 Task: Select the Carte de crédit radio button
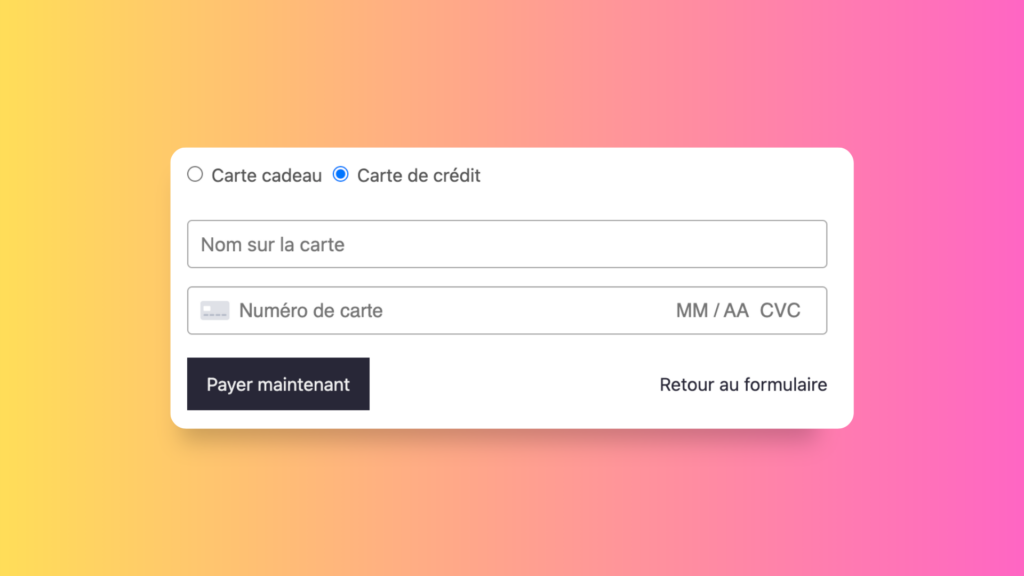point(340,174)
